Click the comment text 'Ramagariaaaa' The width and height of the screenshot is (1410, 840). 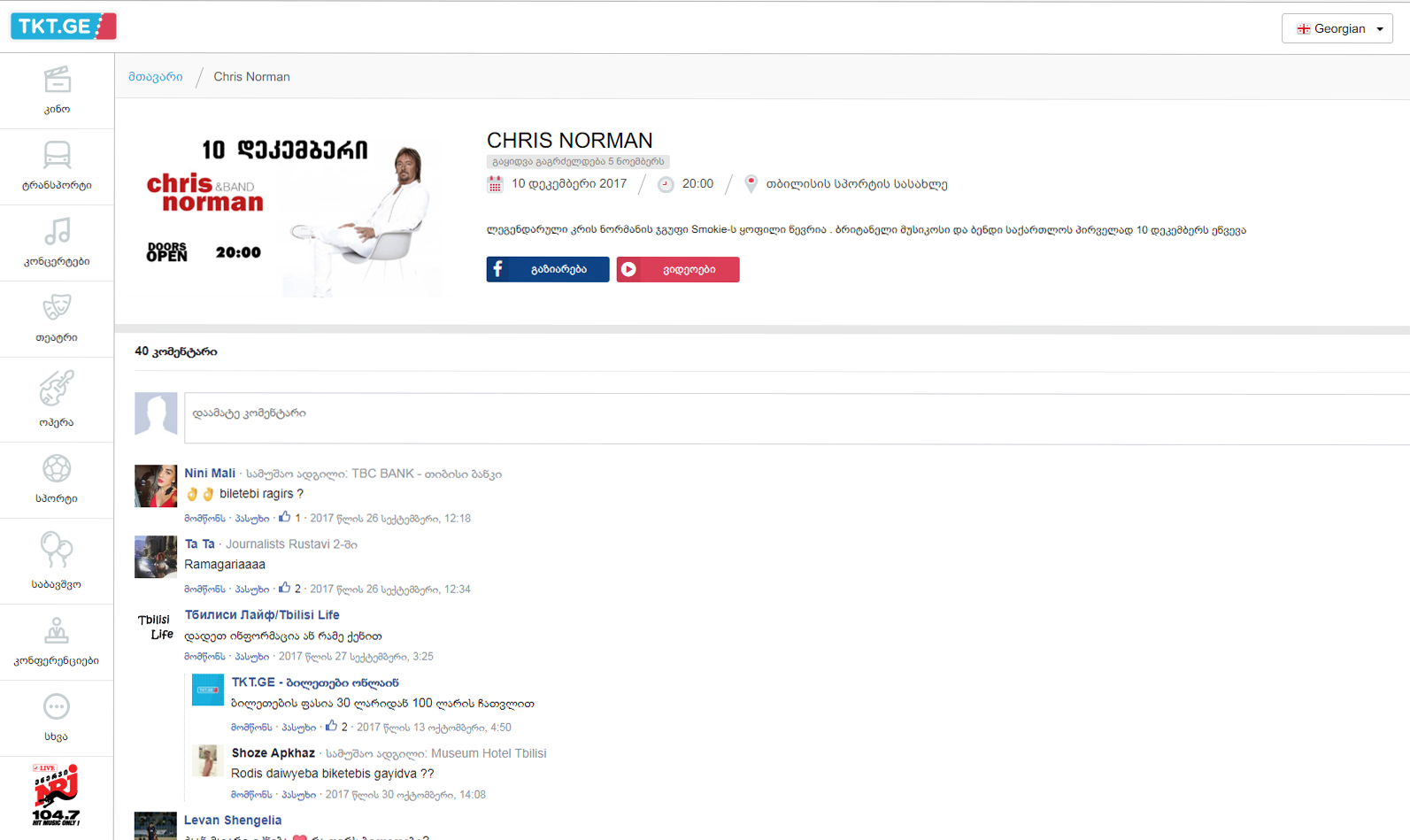[x=225, y=565]
